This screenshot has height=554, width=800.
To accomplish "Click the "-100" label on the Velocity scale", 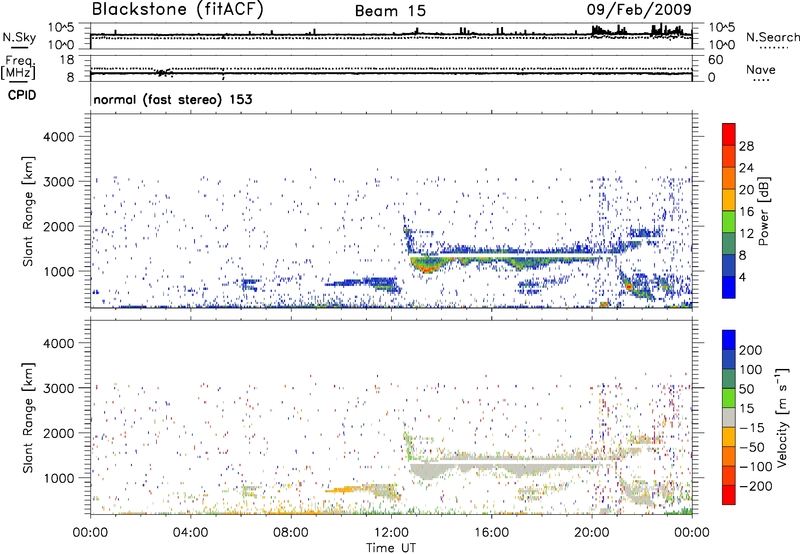I will [755, 467].
